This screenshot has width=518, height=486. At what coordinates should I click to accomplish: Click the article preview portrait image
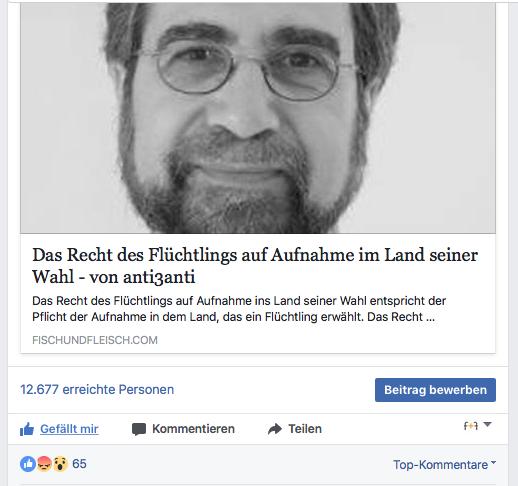(x=258, y=118)
